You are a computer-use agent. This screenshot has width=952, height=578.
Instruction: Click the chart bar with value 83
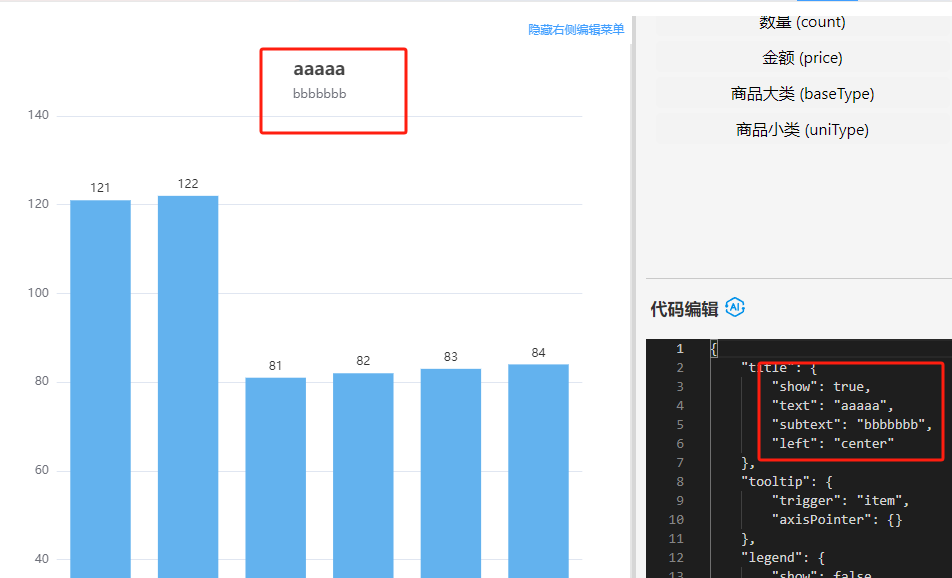450,472
